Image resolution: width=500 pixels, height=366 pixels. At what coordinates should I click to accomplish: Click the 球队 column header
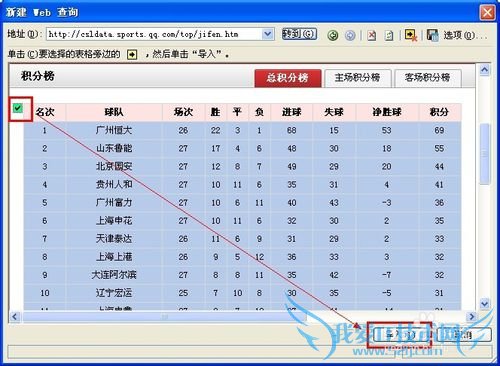(x=114, y=112)
